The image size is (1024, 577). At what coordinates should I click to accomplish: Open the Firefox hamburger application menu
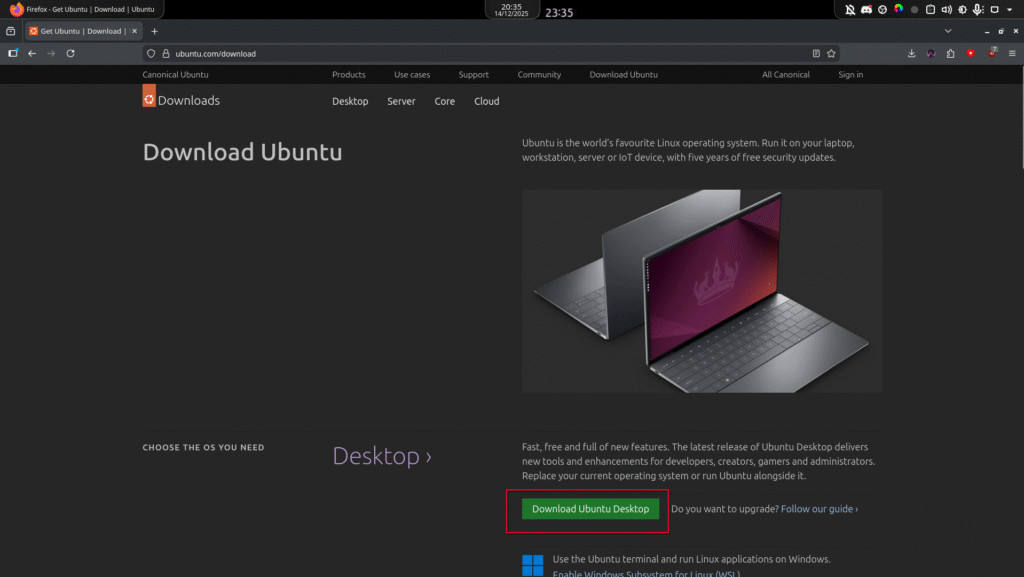pyautogui.click(x=1011, y=53)
